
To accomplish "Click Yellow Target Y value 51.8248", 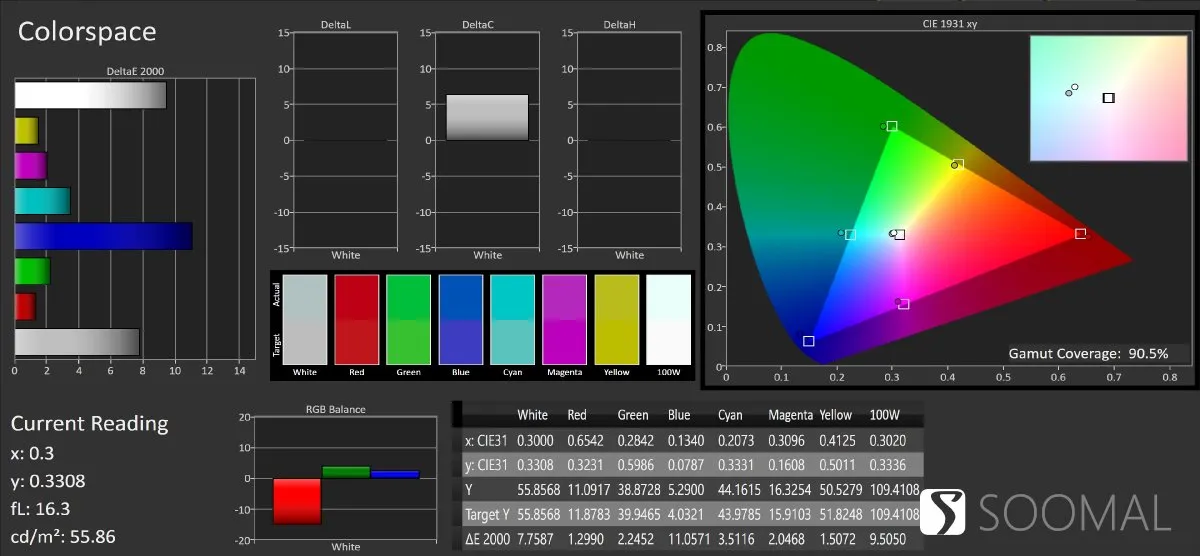I will point(841,515).
